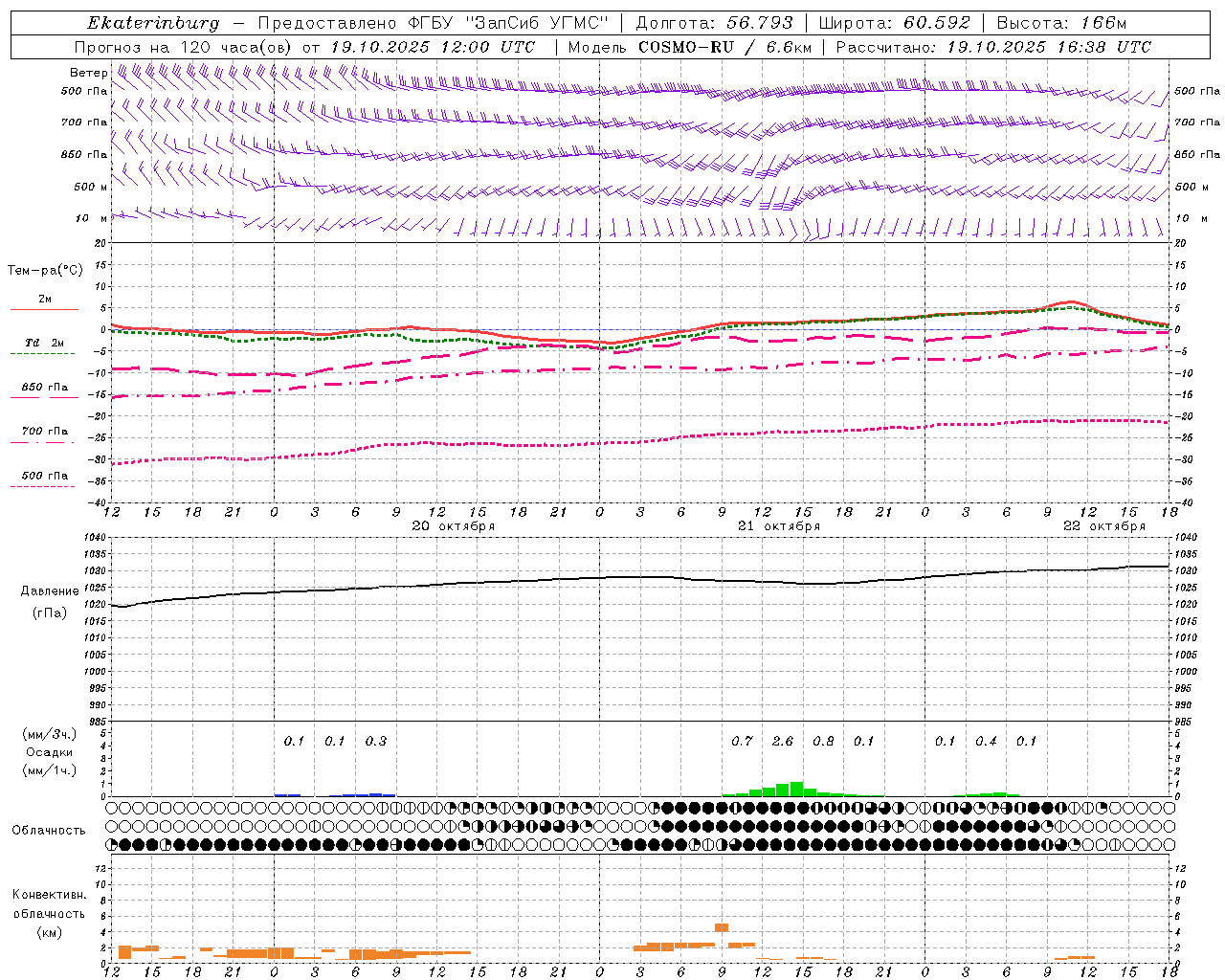
Task: Click the (мм/3ч.) precipitation unit label
Action: click(x=50, y=734)
